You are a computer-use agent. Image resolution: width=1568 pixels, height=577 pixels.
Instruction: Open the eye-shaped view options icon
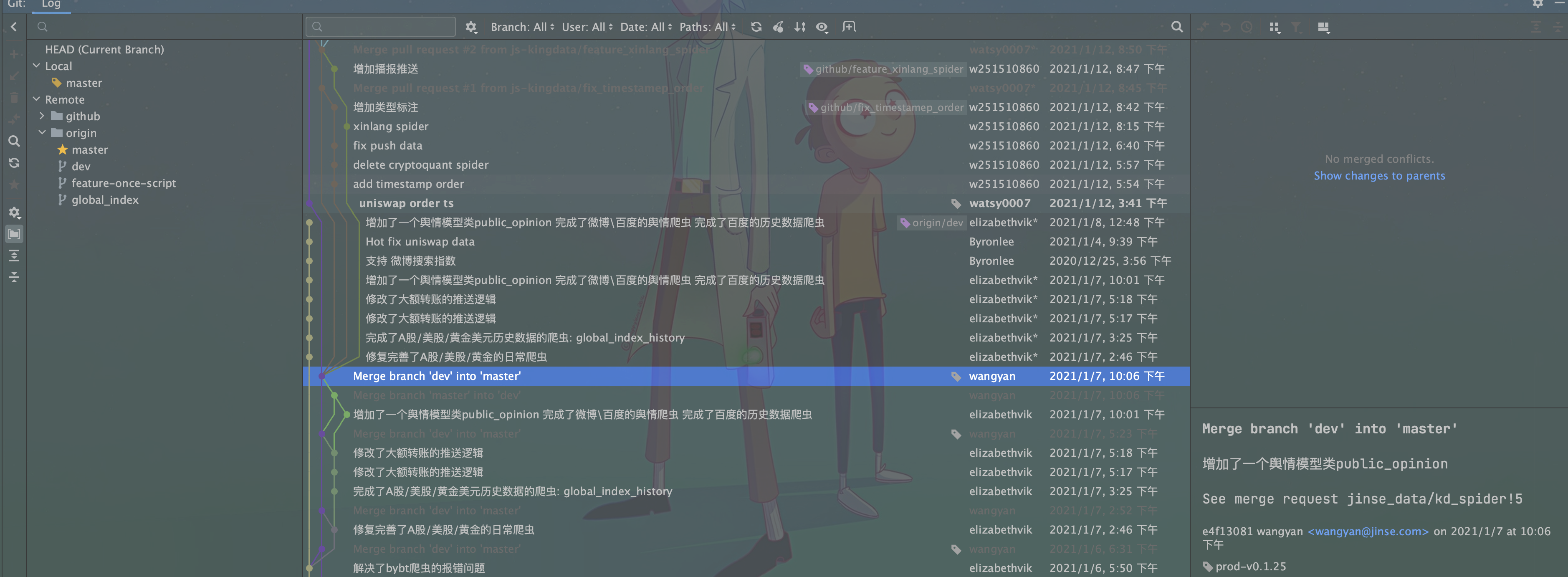(822, 27)
